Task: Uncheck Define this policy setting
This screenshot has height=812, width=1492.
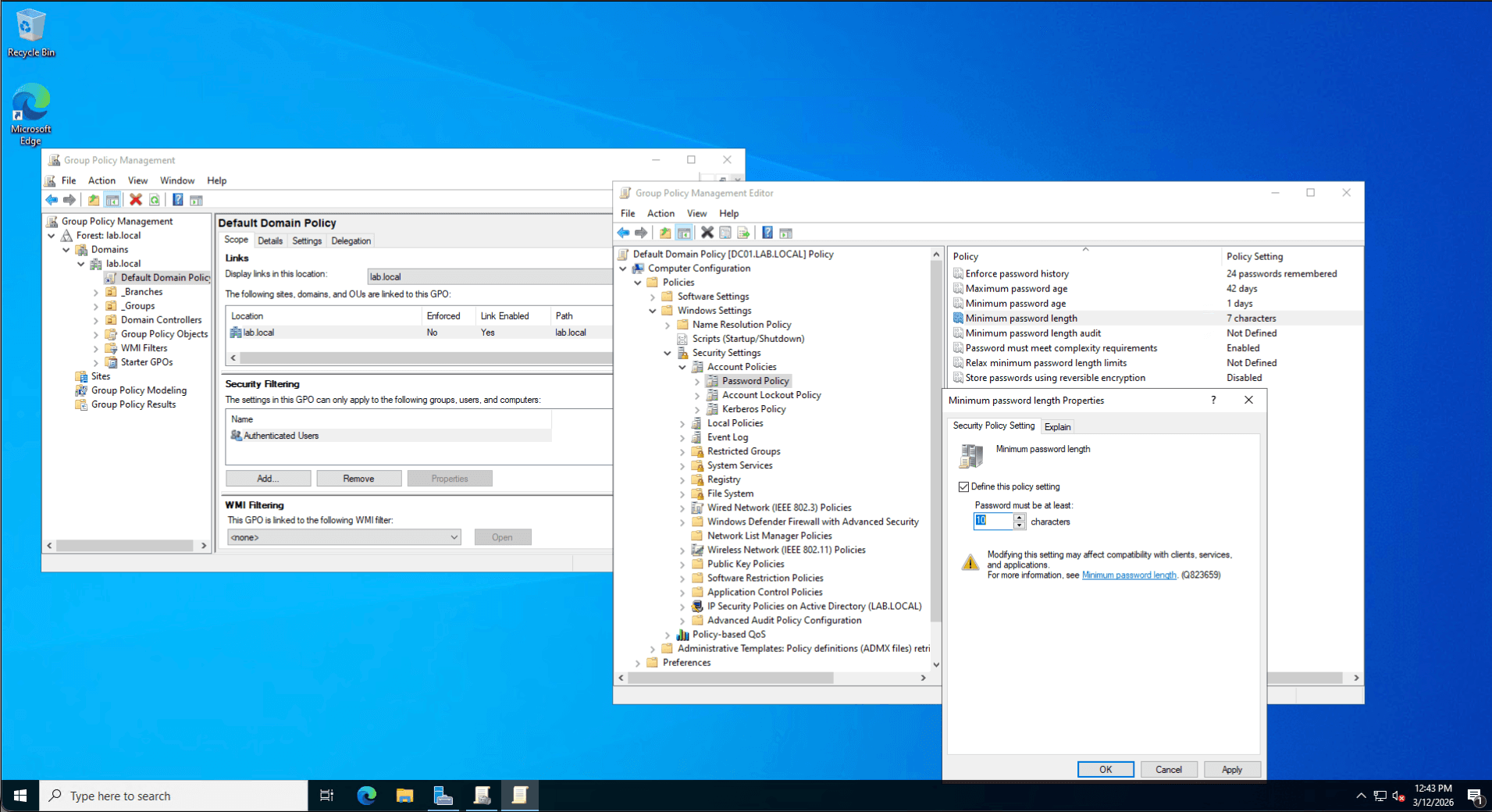Action: point(963,486)
